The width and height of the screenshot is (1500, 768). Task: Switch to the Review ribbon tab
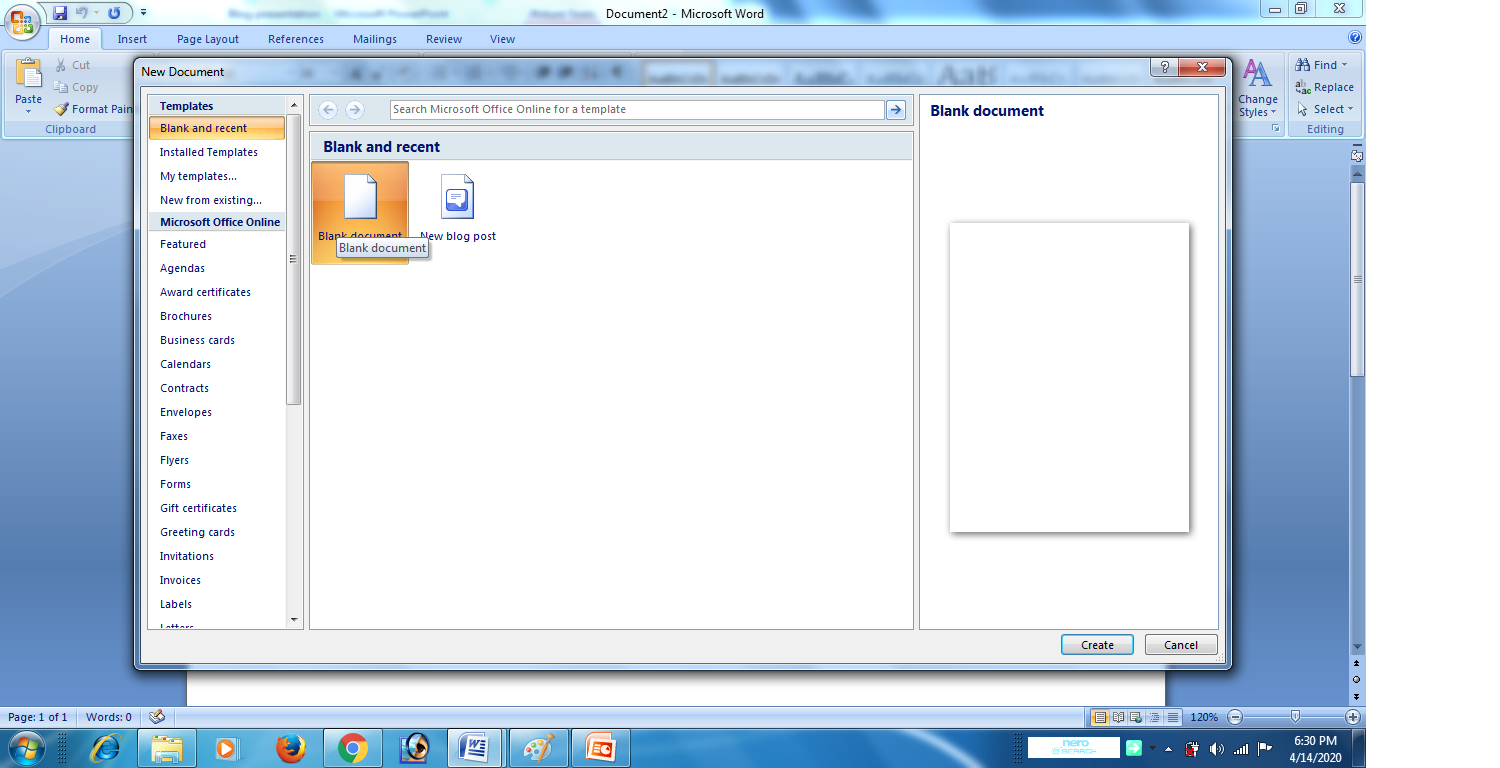coord(444,39)
